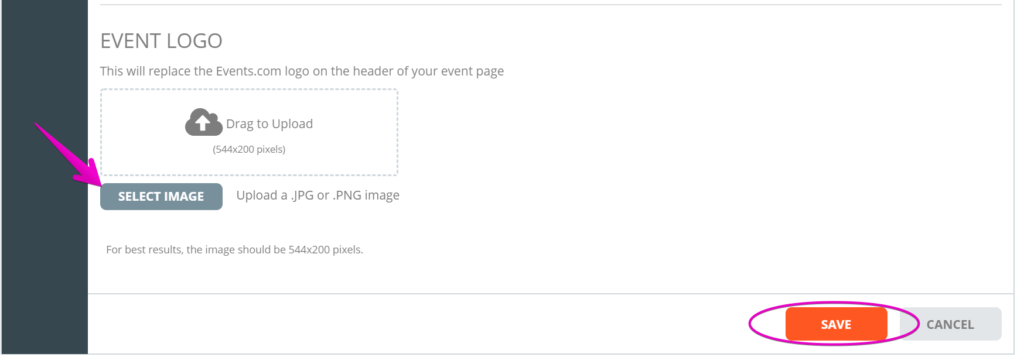The height and width of the screenshot is (364, 1024).
Task: Click the For best results note
Action: 234,250
